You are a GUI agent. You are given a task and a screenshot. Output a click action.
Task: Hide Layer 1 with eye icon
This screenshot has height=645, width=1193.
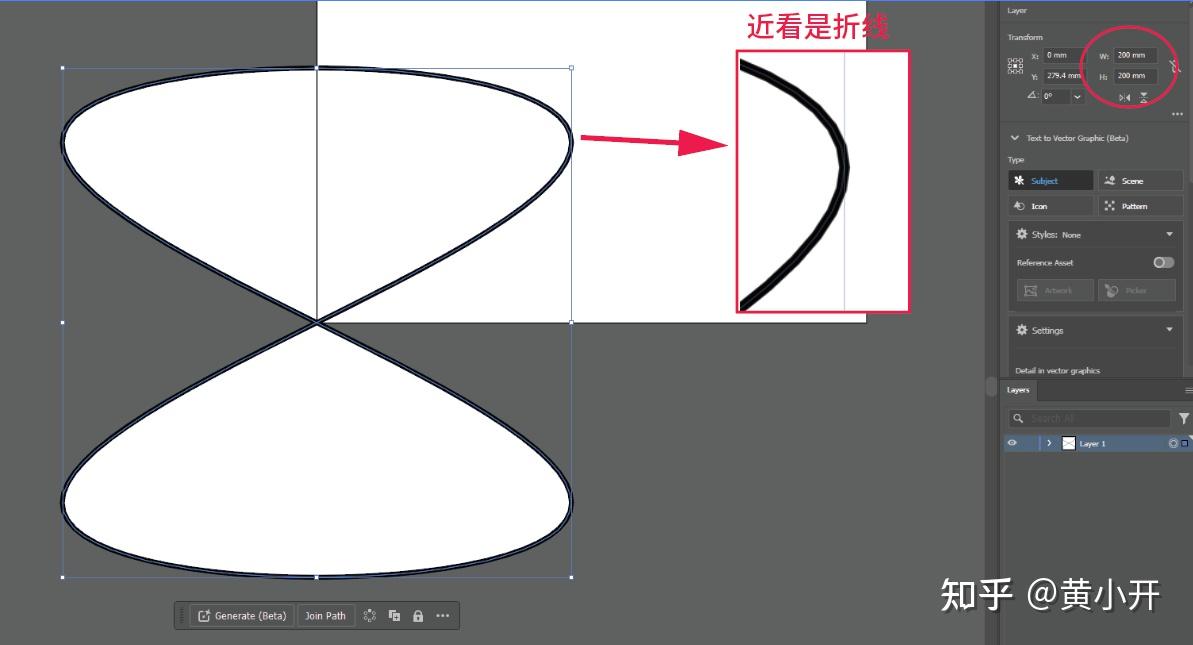(1012, 443)
